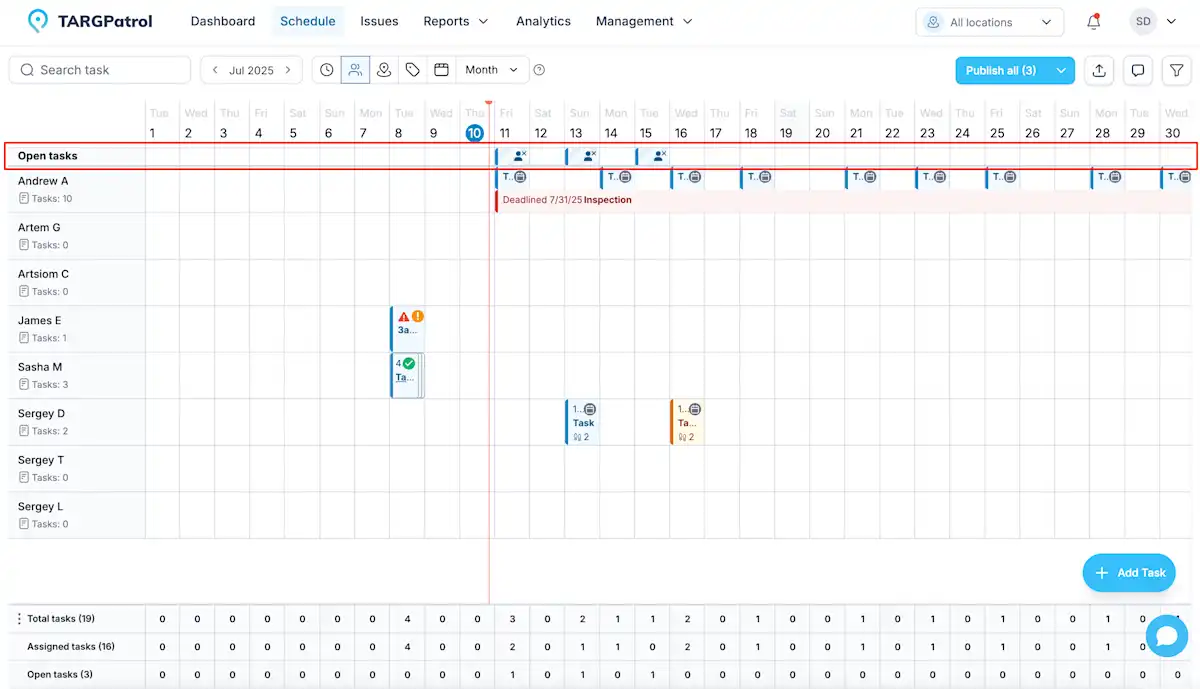
Task: Select the Andrew A row label
Action: [x=43, y=181]
